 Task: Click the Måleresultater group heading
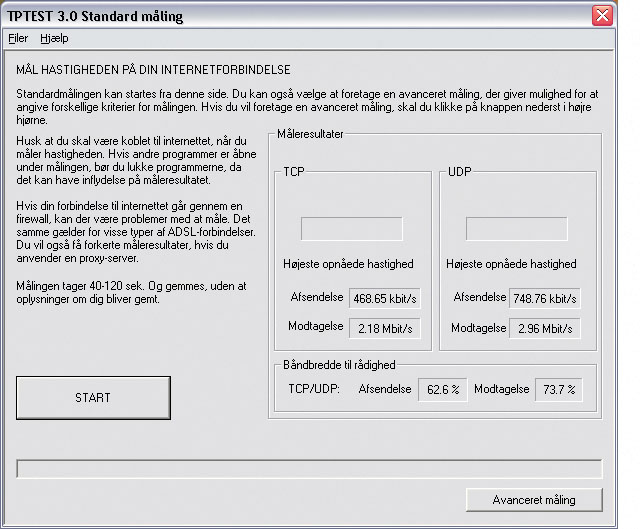(310, 134)
